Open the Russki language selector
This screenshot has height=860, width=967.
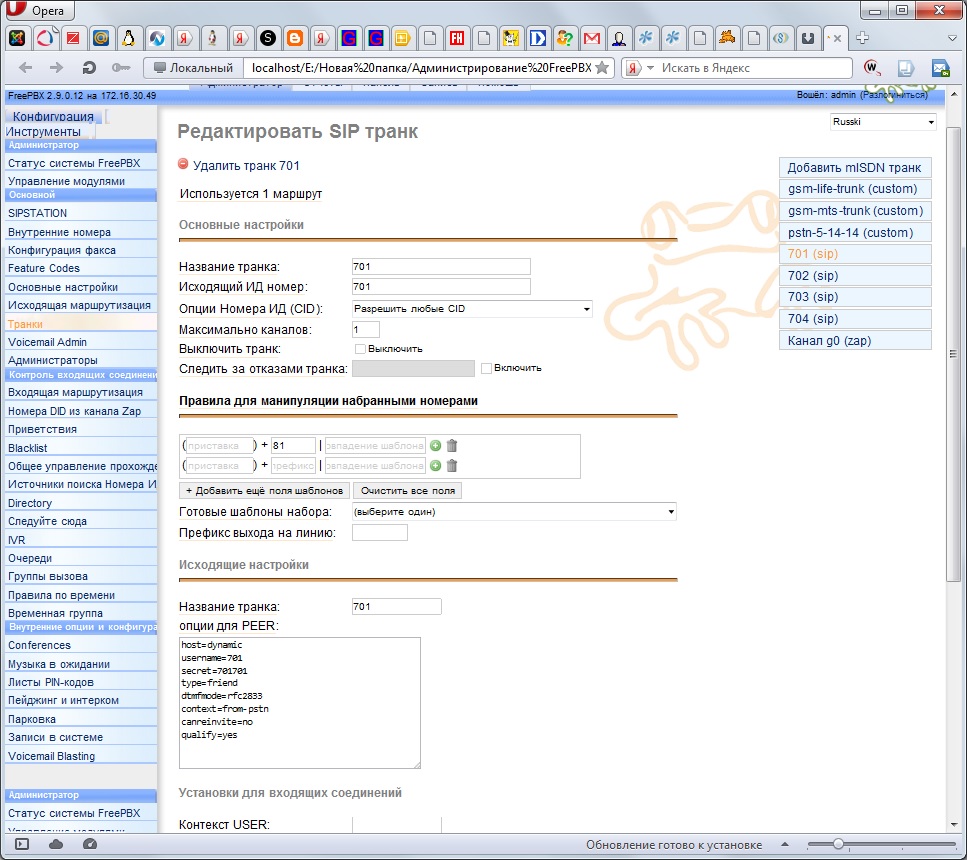point(882,122)
